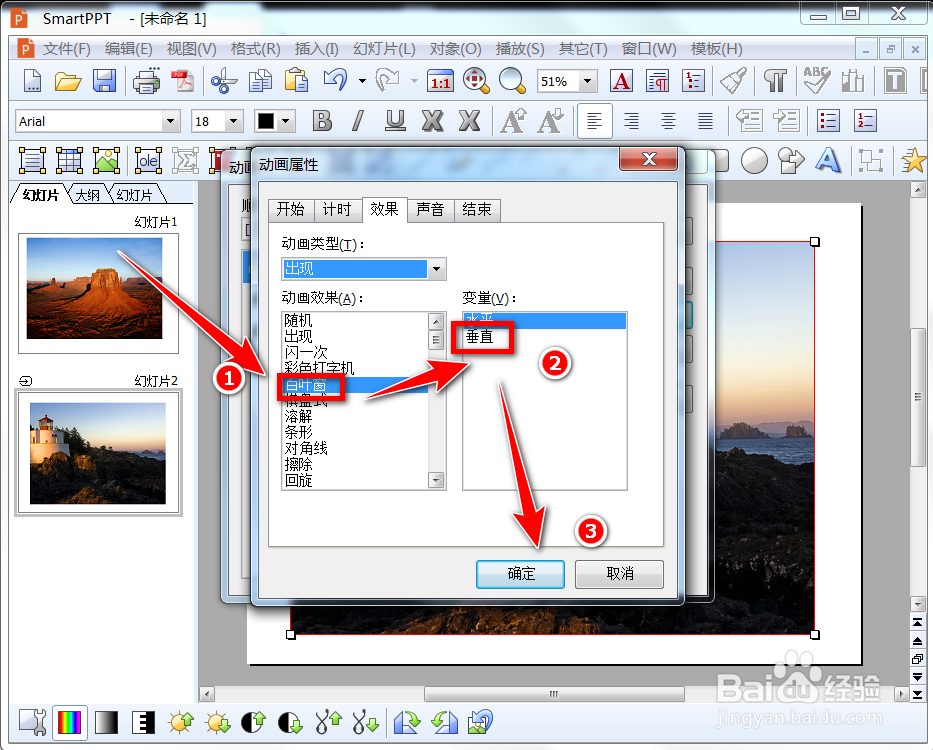Switch to 大纲 panel tab

point(87,195)
